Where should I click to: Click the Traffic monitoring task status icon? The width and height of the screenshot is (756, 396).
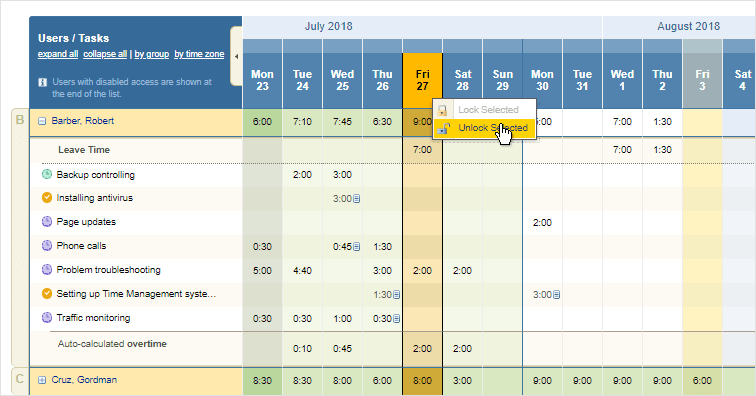pyautogui.click(x=47, y=317)
